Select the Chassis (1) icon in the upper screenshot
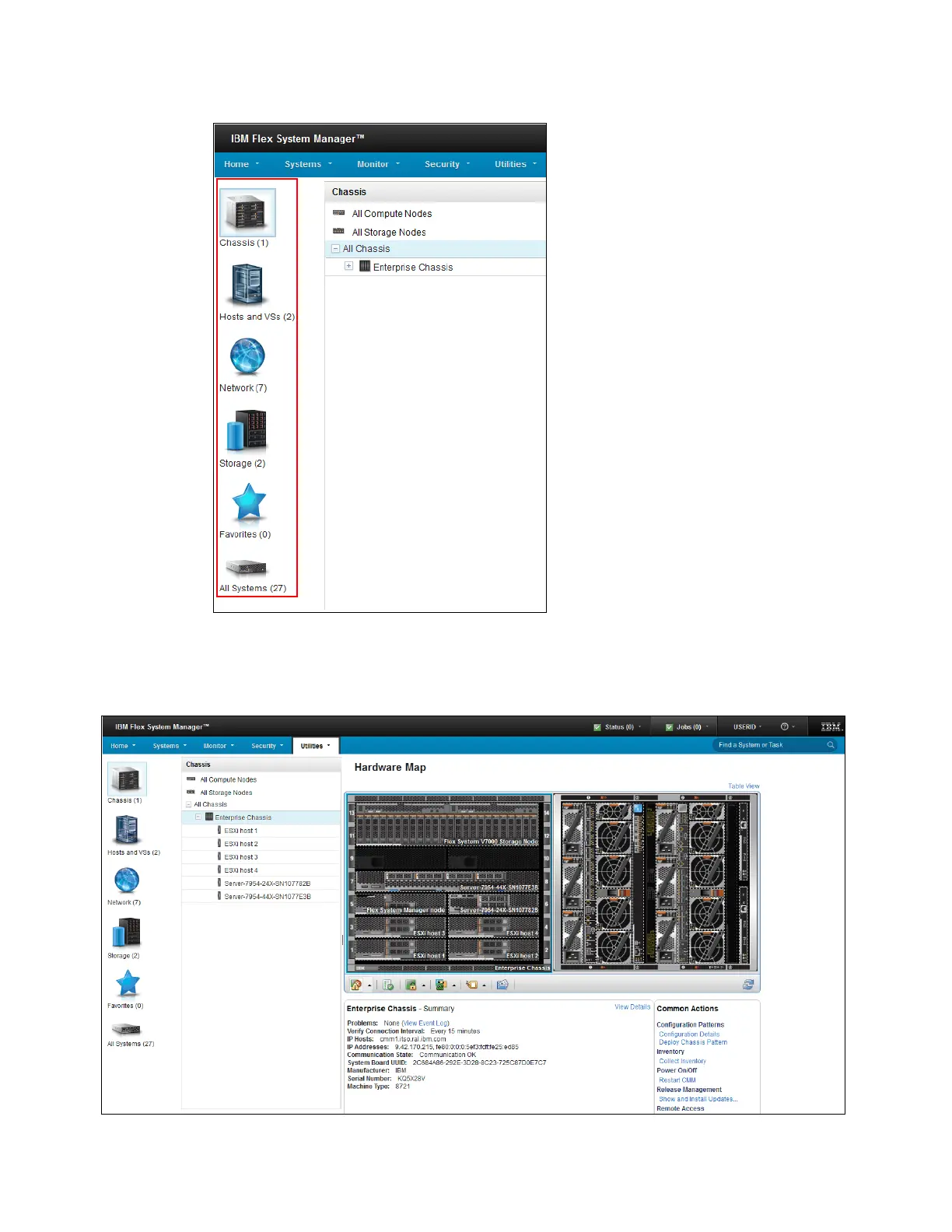Image resolution: width=952 pixels, height=1232 pixels. (247, 212)
